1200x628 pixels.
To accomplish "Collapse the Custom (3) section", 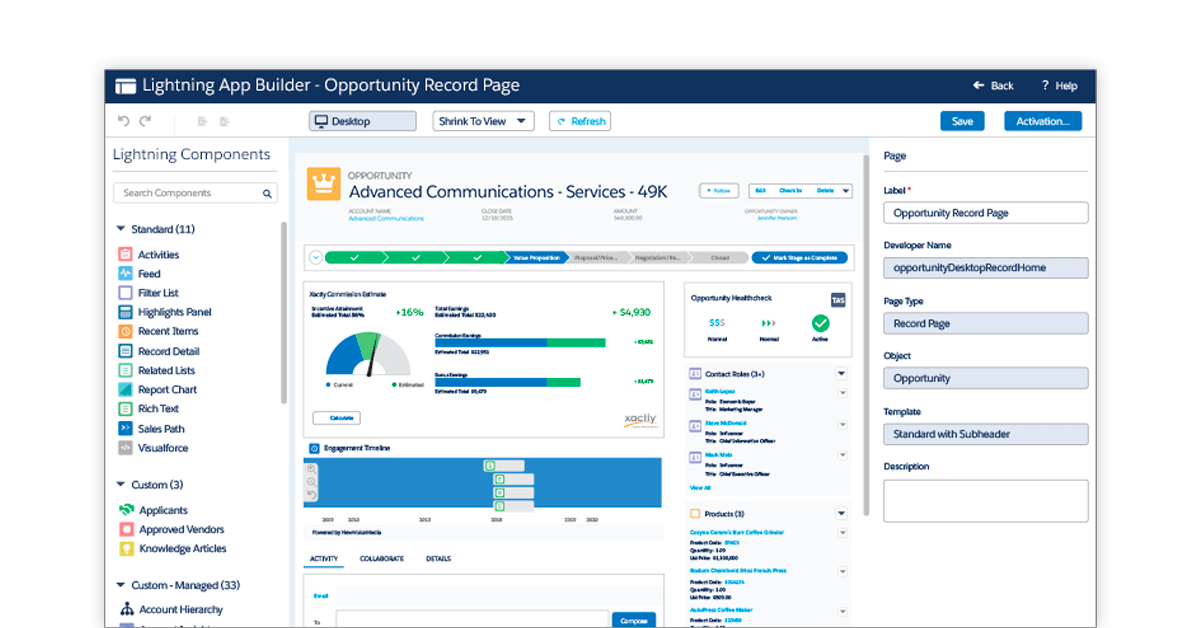I will click(x=121, y=485).
